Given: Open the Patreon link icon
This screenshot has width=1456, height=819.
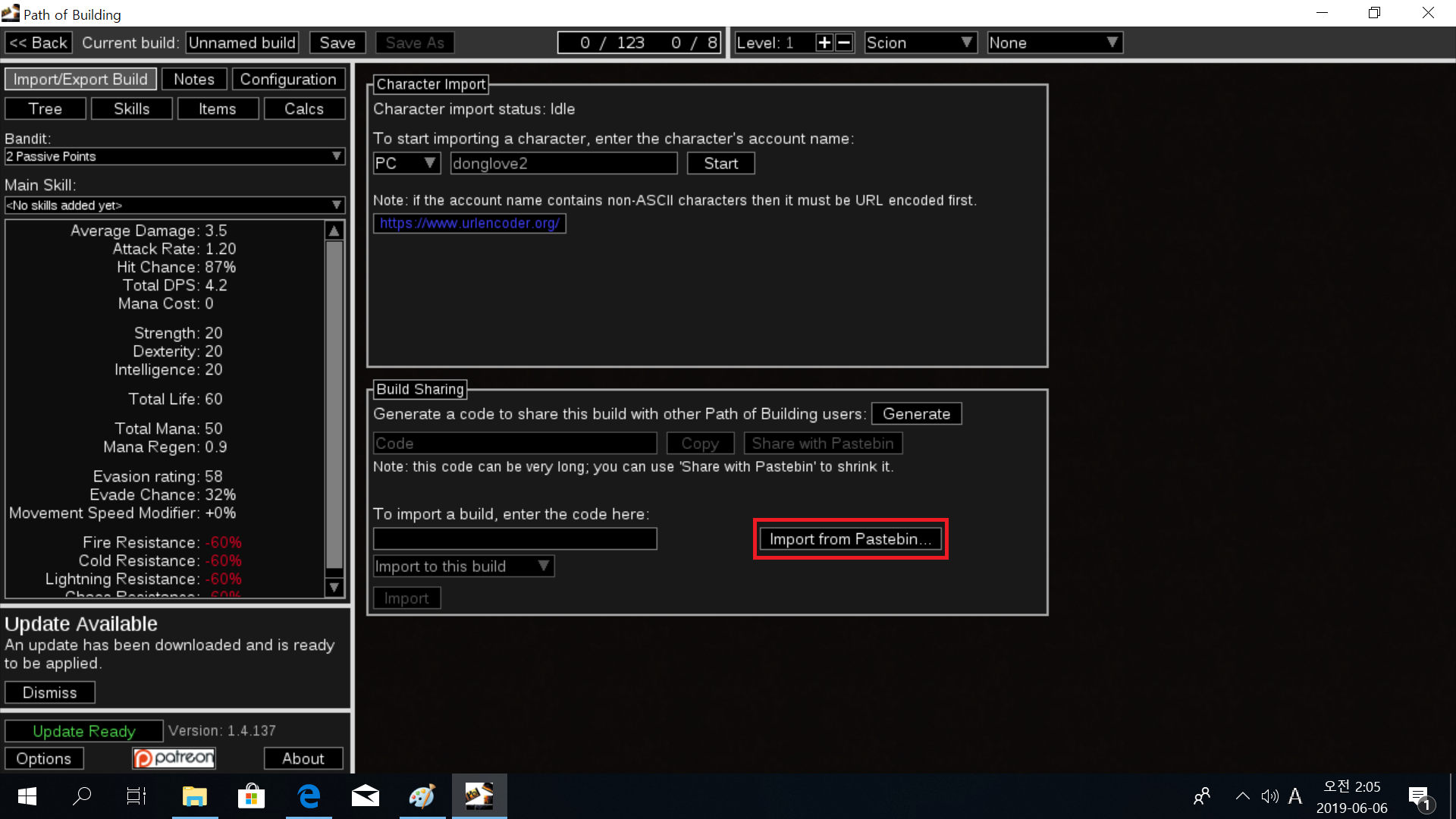Looking at the screenshot, I should pos(174,758).
